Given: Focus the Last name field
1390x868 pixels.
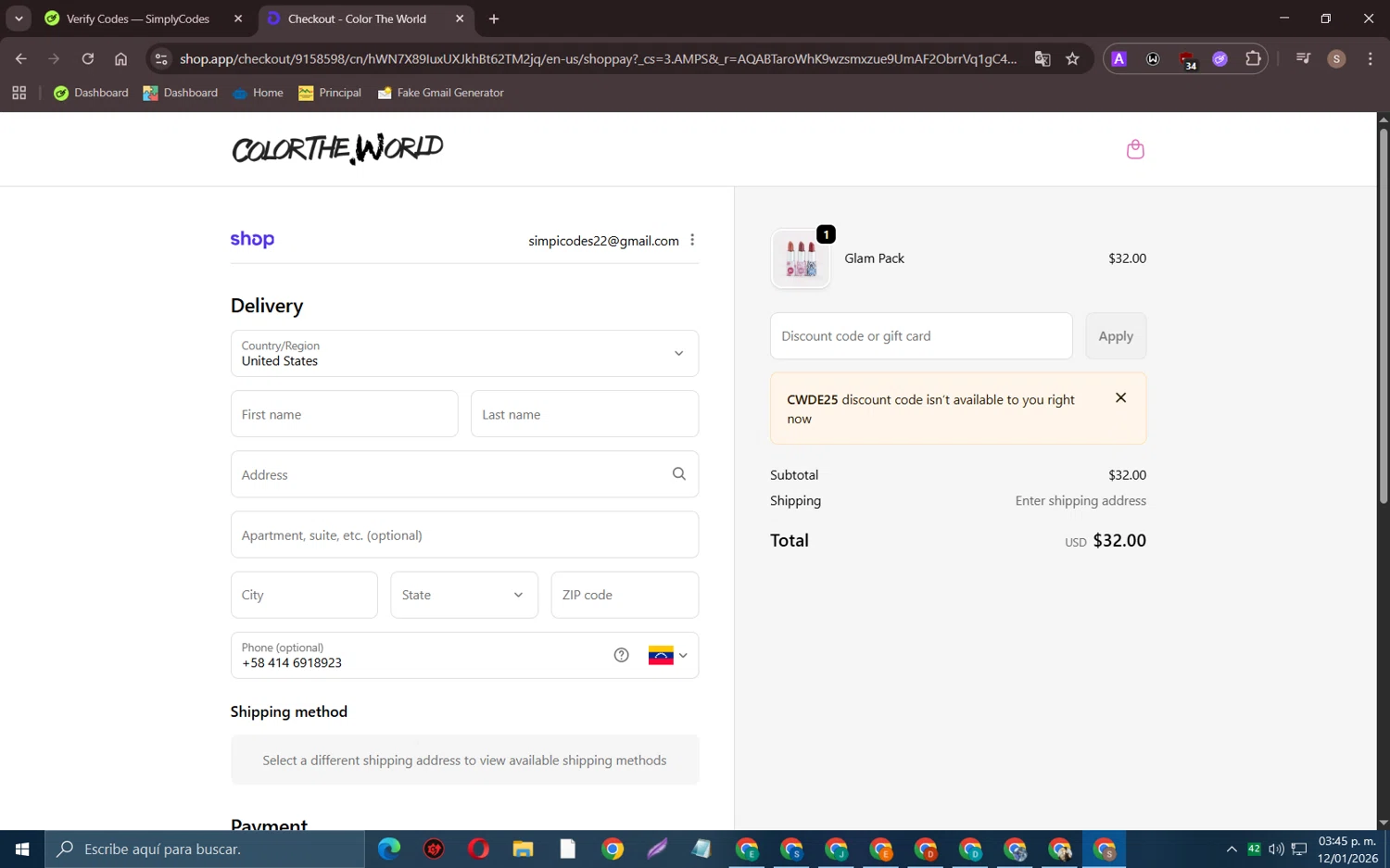Looking at the screenshot, I should [585, 414].
